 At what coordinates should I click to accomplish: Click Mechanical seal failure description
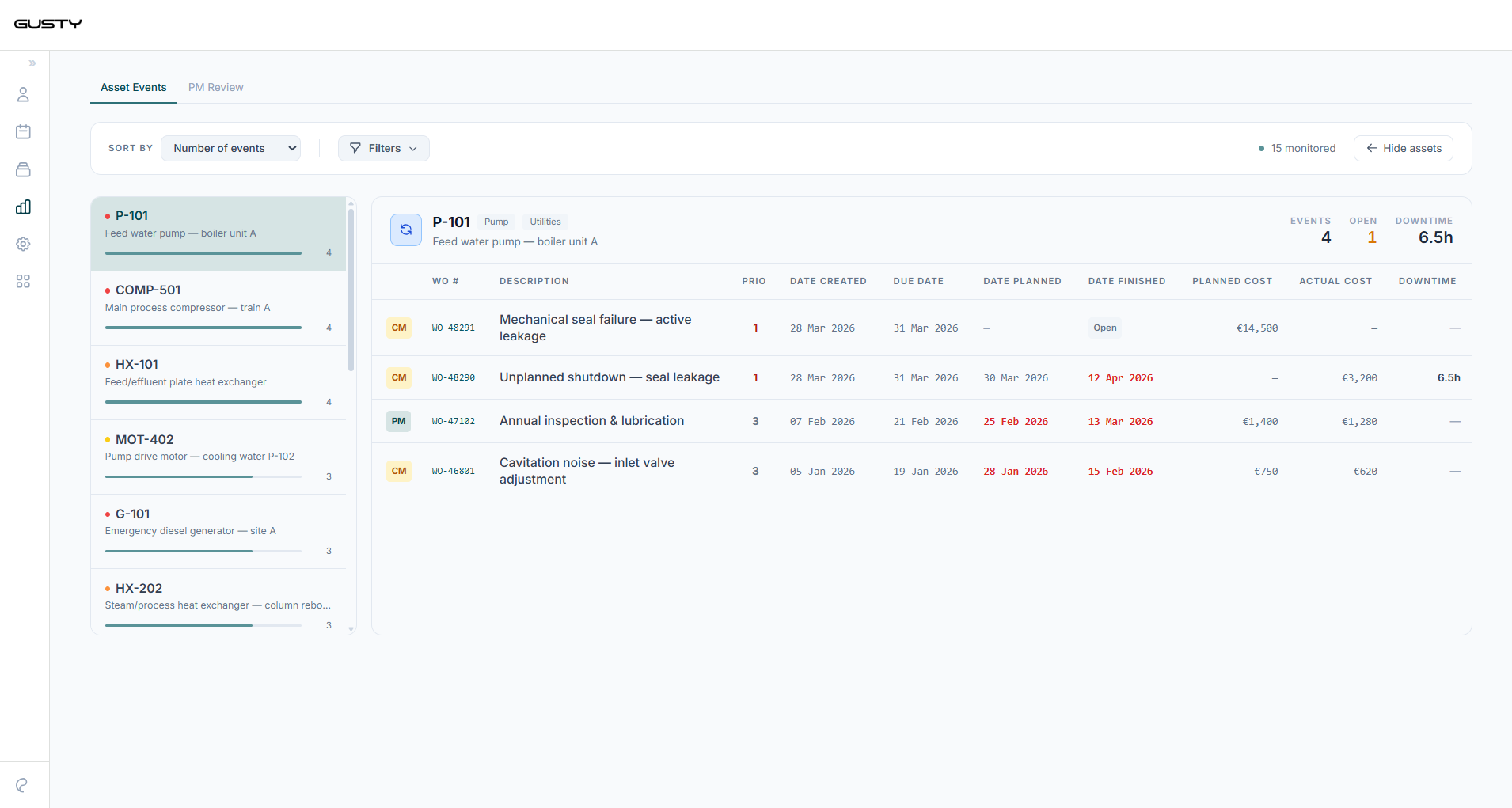[595, 328]
